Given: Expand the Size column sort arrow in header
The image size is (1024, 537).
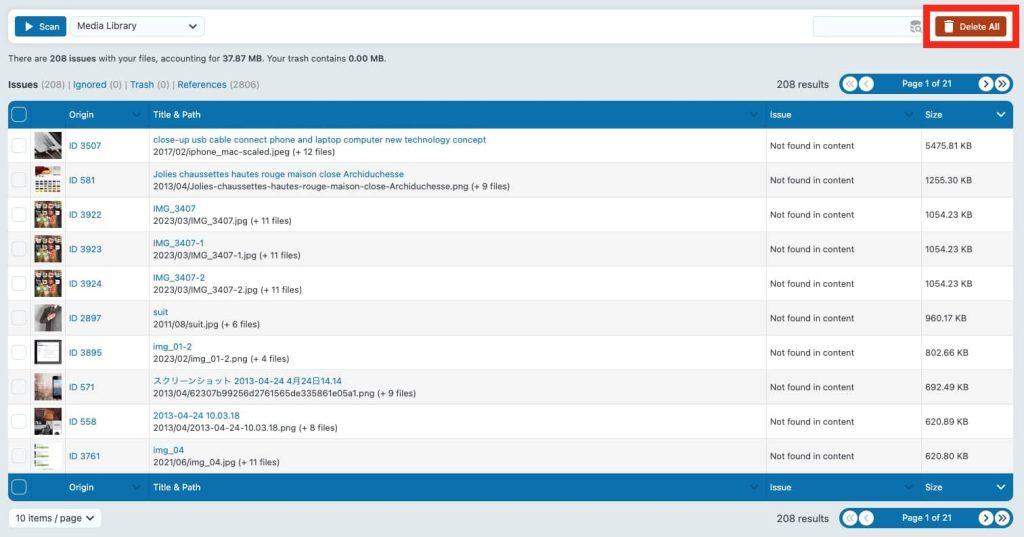Looking at the screenshot, I should tap(1001, 115).
